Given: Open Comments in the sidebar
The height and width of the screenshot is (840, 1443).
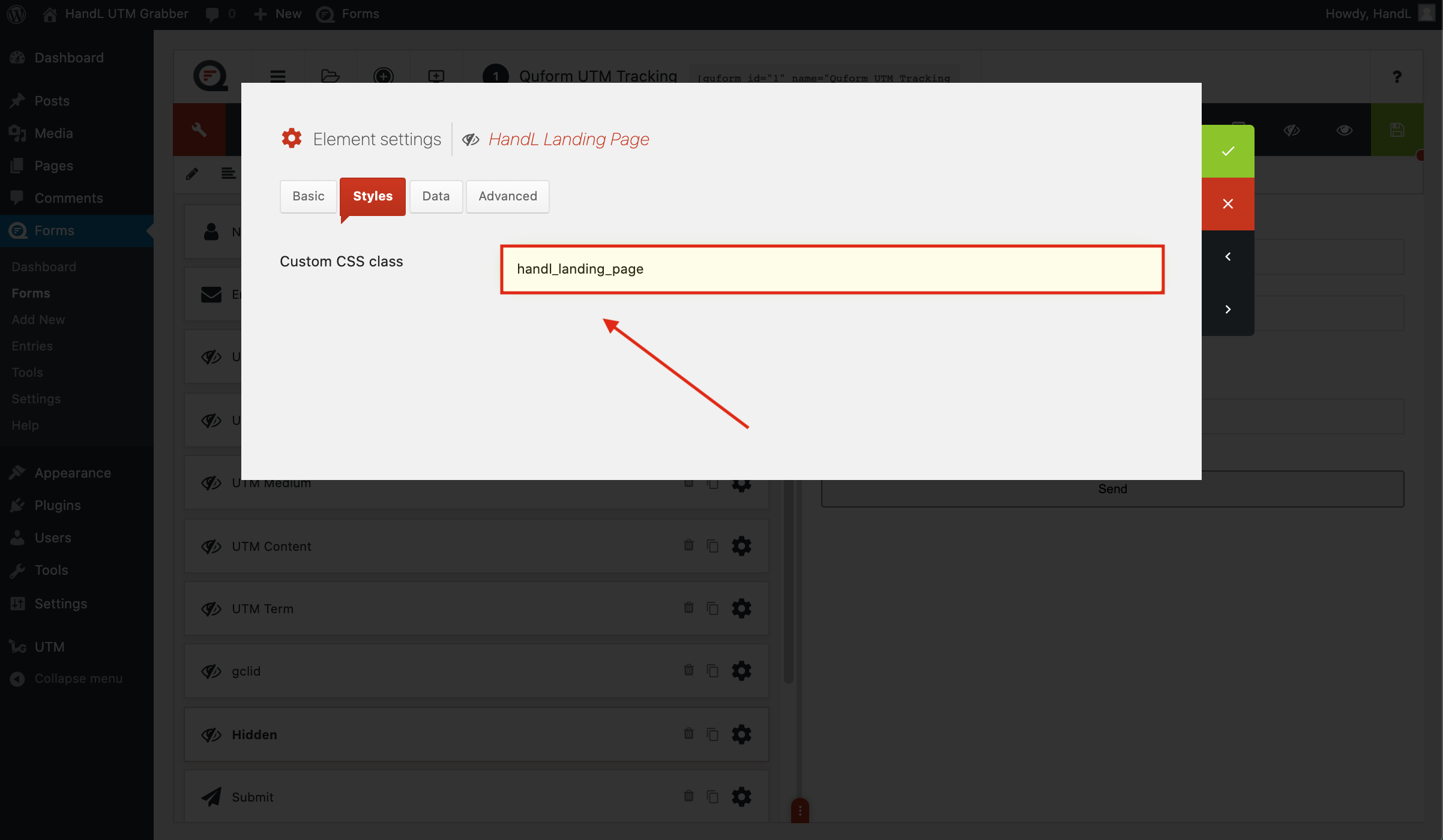Looking at the screenshot, I should 77,198.
